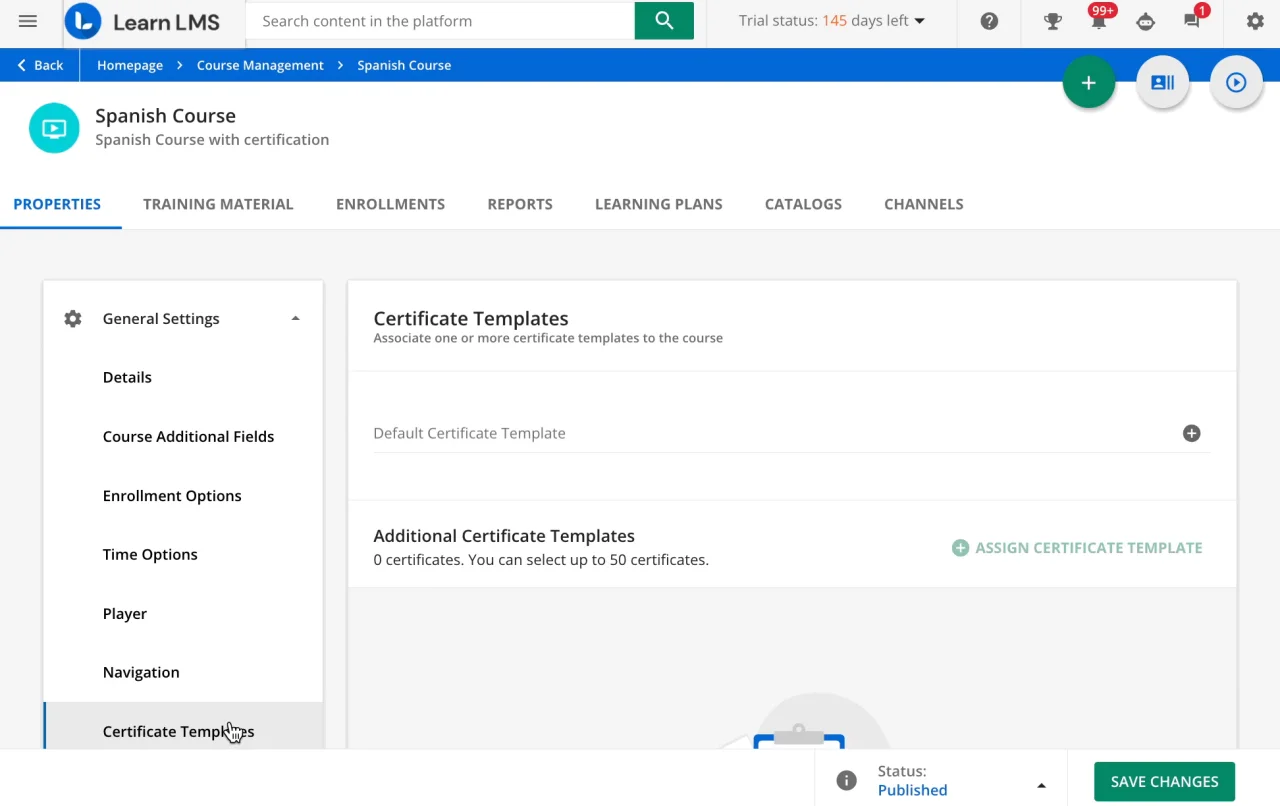The height and width of the screenshot is (806, 1280).
Task: Select Enrollment Options in sidebar
Action: coord(172,496)
